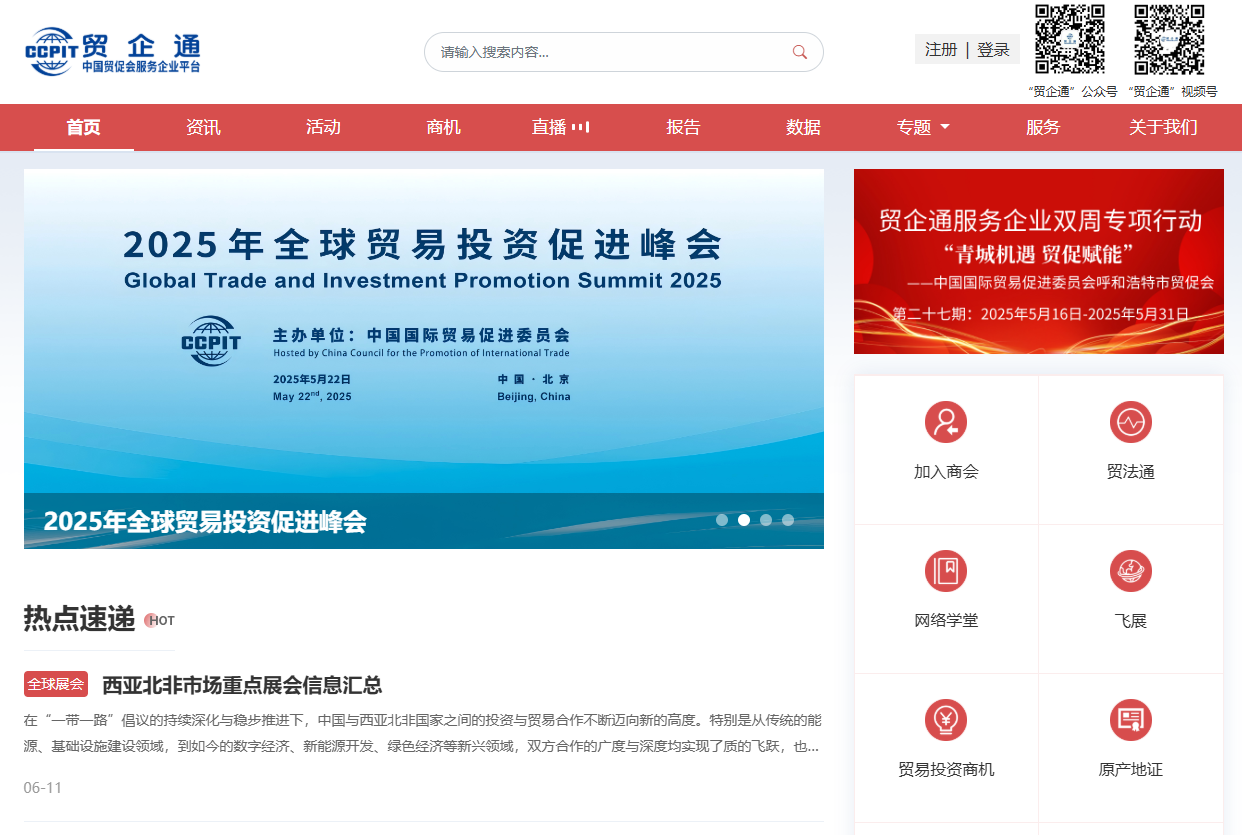Select the third carousel slide dot
1242x835 pixels.
click(x=766, y=520)
